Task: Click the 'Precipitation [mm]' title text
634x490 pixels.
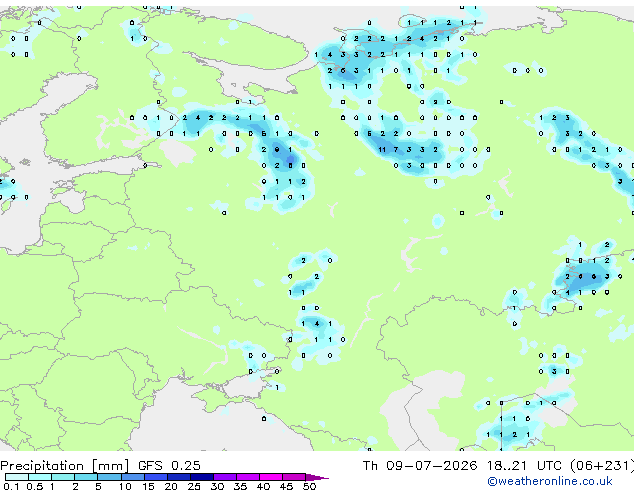Action: tap(65, 466)
